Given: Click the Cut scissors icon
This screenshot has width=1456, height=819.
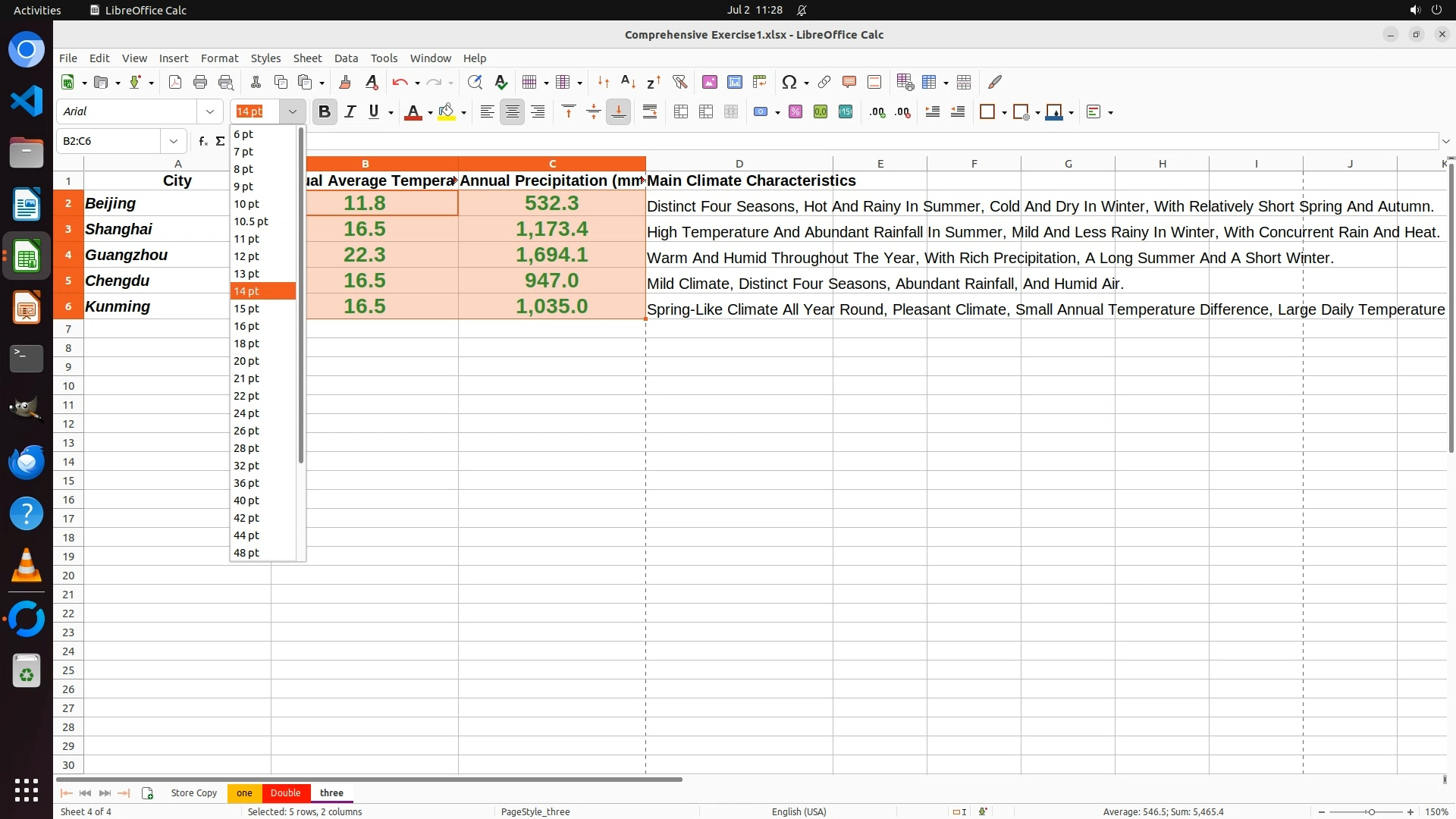Looking at the screenshot, I should pos(256,82).
